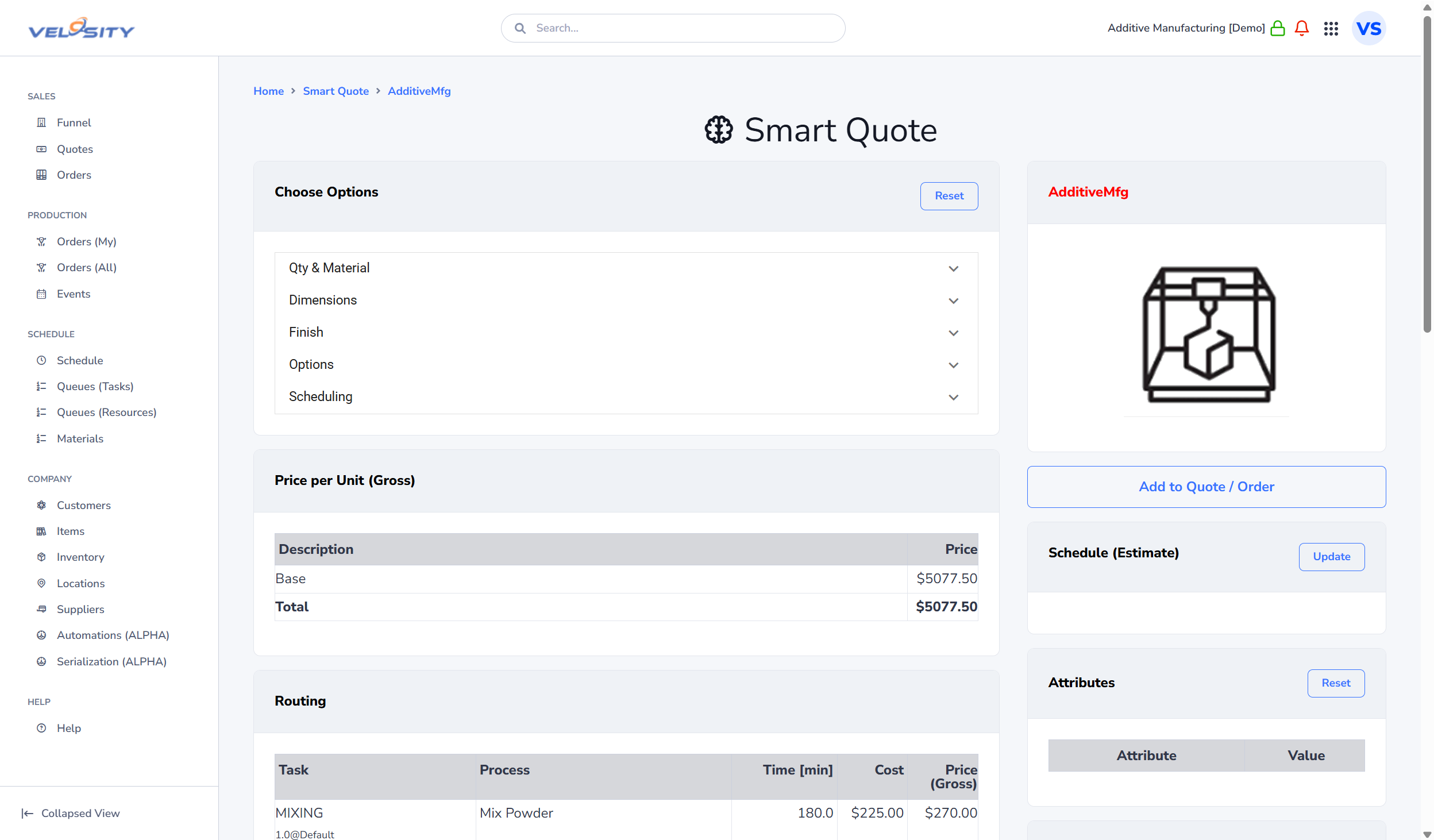Click the Customers icon
This screenshot has height=840, width=1434.
coord(41,505)
